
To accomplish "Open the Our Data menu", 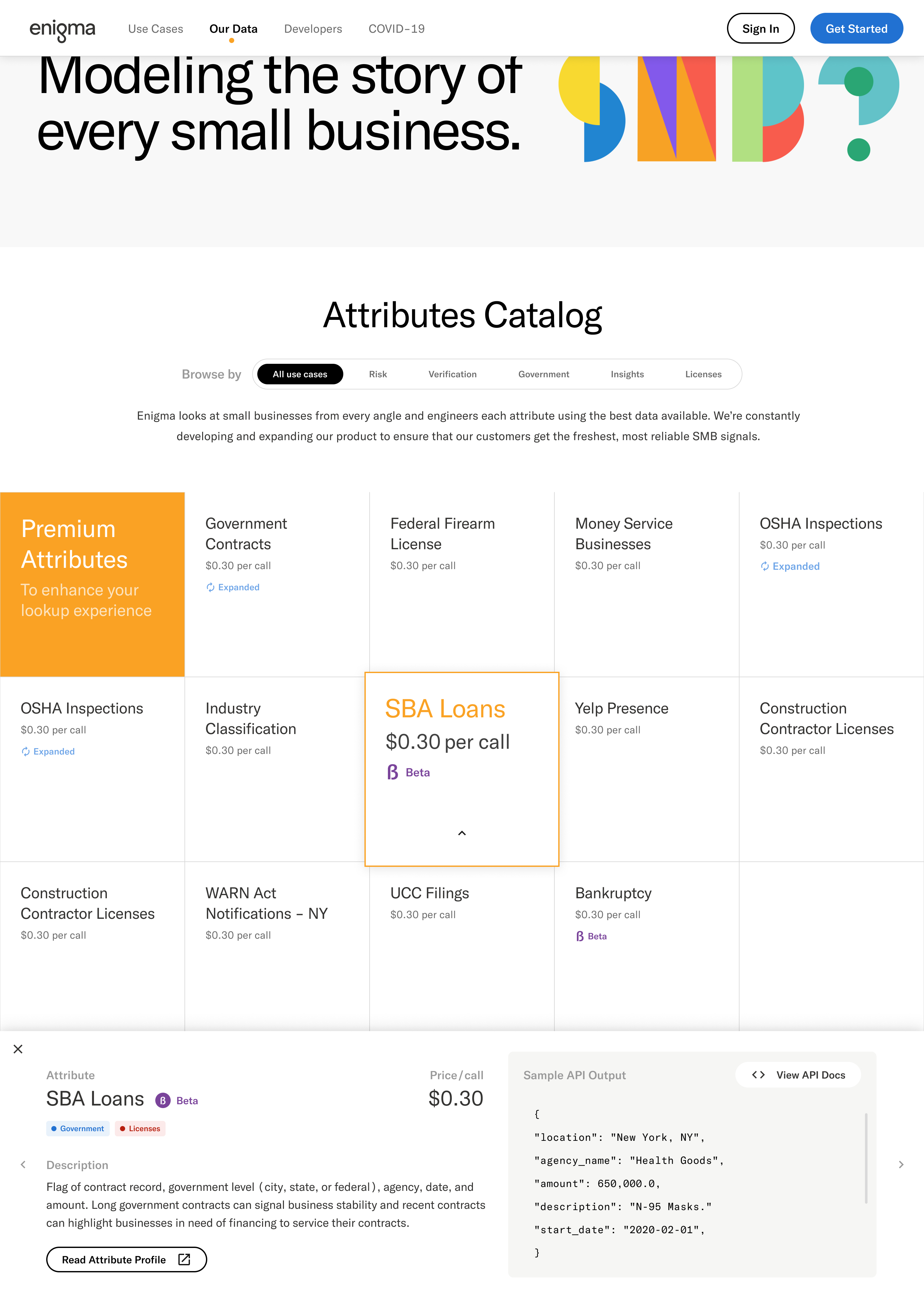I will coord(233,29).
